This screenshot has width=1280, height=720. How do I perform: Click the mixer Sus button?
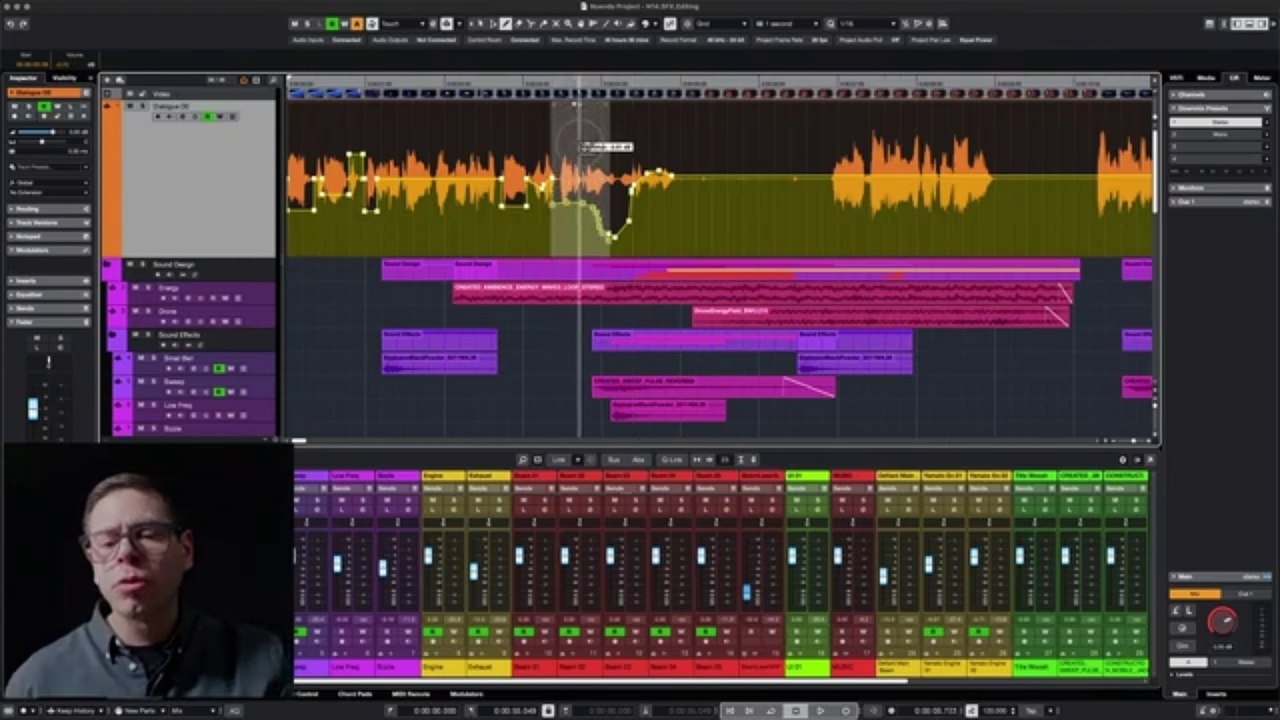614,460
